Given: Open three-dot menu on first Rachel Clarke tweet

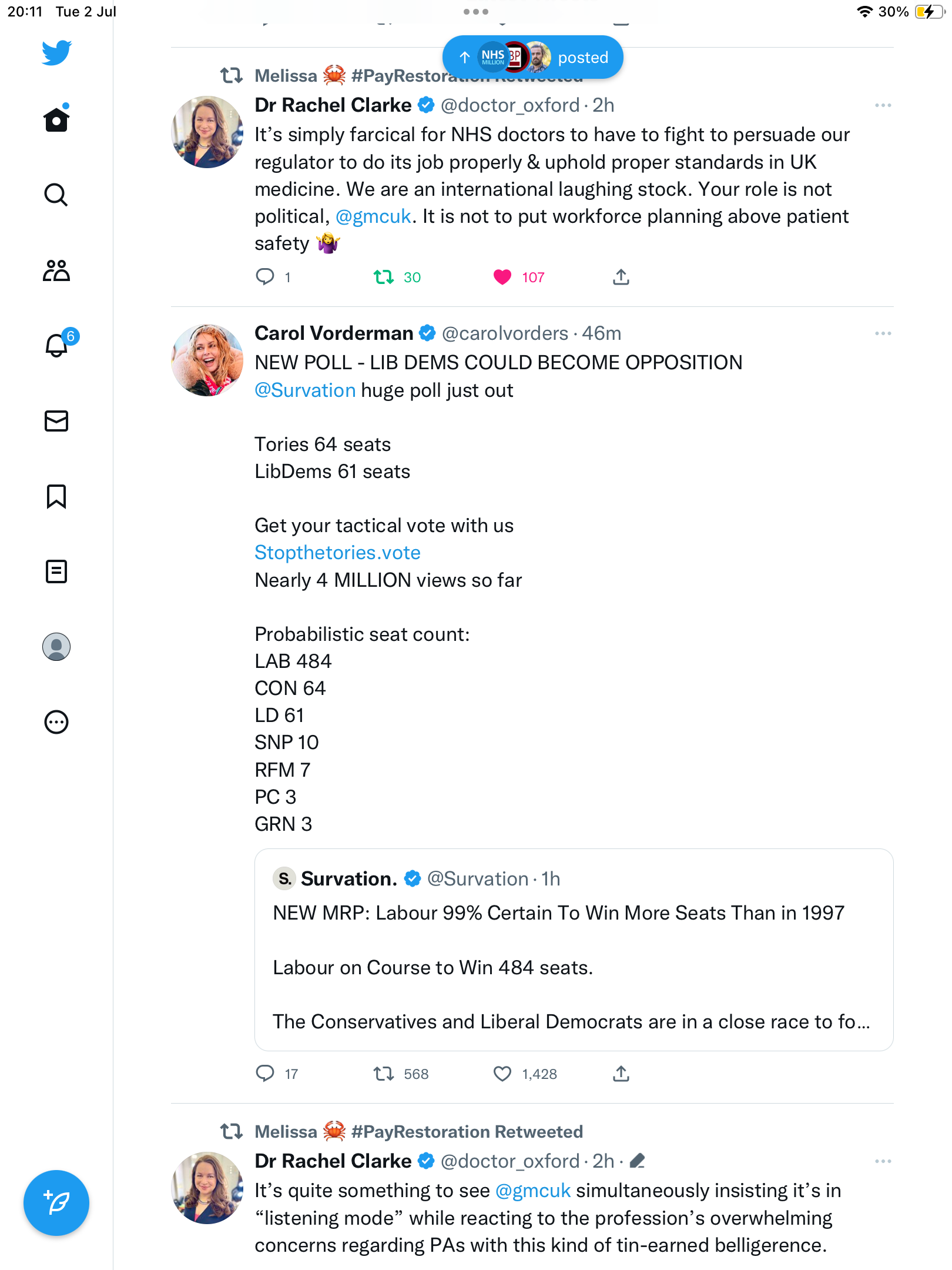Looking at the screenshot, I should 883,105.
